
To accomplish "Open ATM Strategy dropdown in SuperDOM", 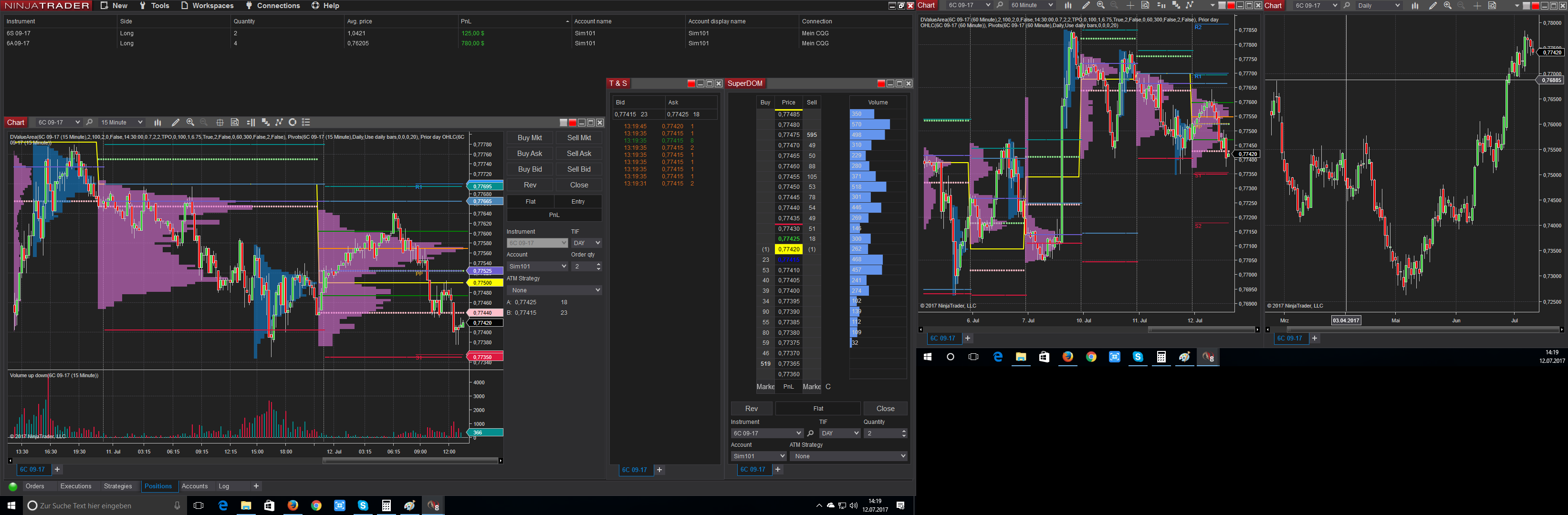I will 848,456.
